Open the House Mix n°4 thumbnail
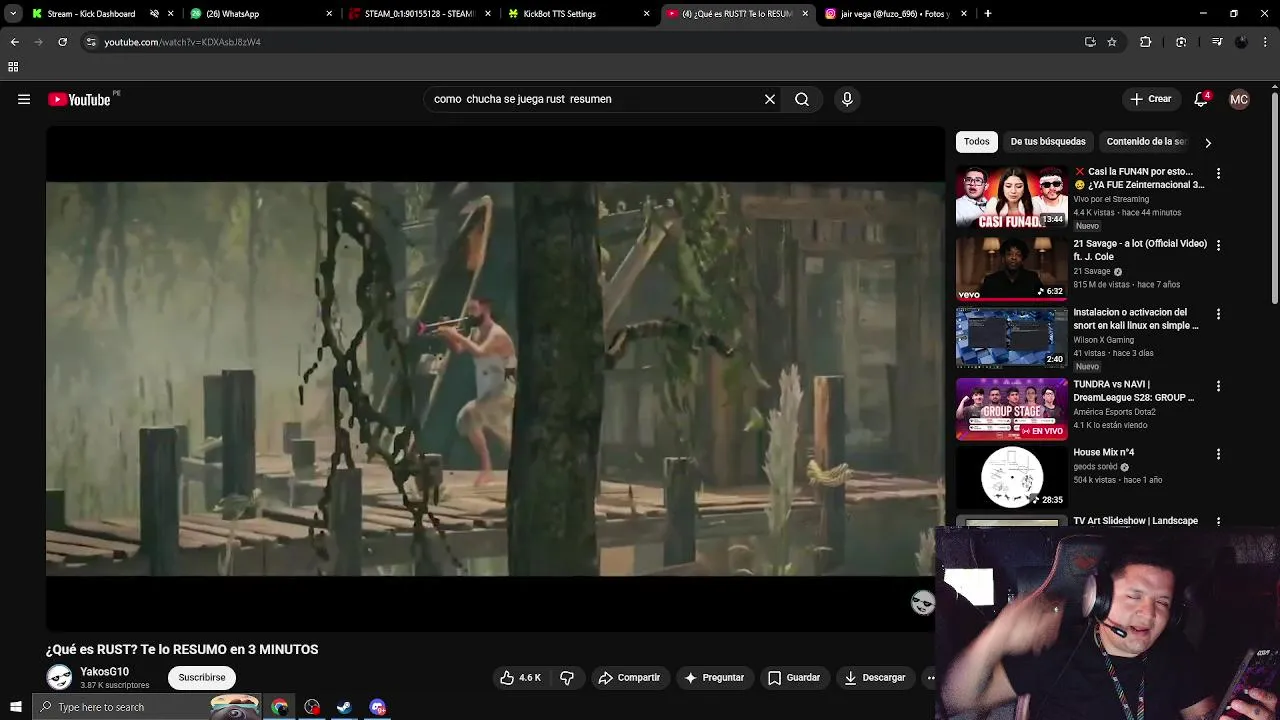Image resolution: width=1280 pixels, height=720 pixels. tap(1011, 478)
